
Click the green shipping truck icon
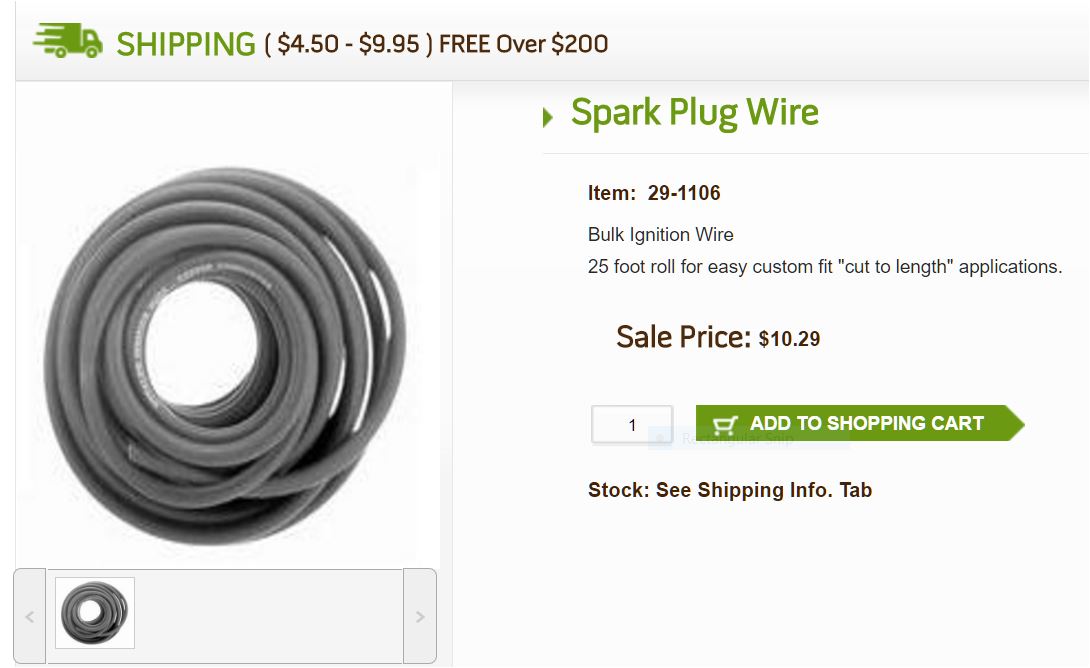click(x=67, y=40)
